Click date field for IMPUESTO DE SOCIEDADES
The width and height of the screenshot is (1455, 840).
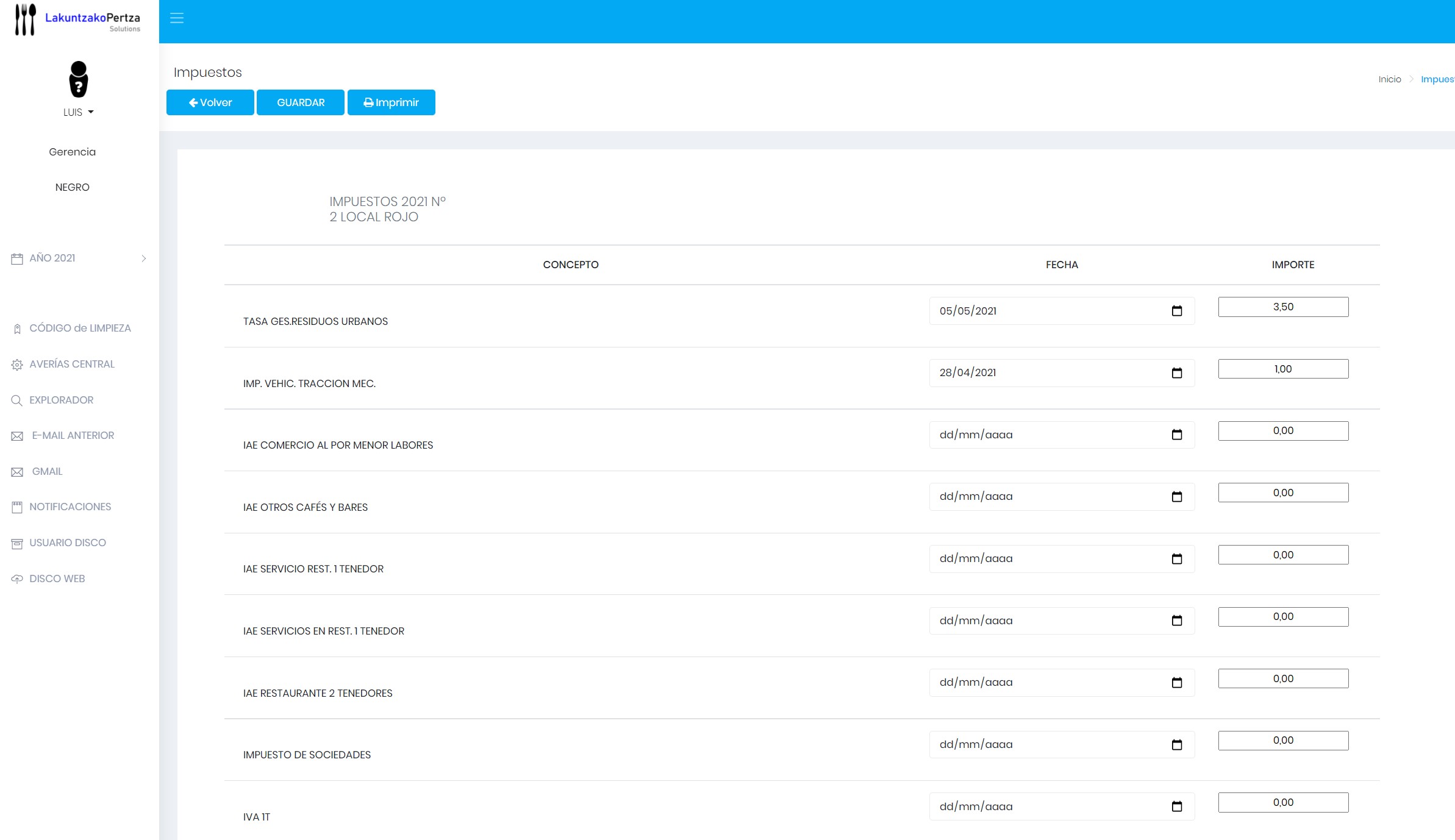[x=1062, y=744]
